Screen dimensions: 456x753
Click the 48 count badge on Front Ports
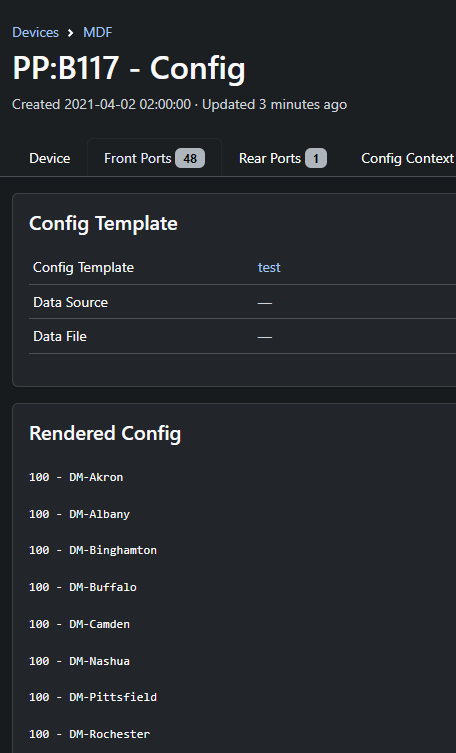190,158
